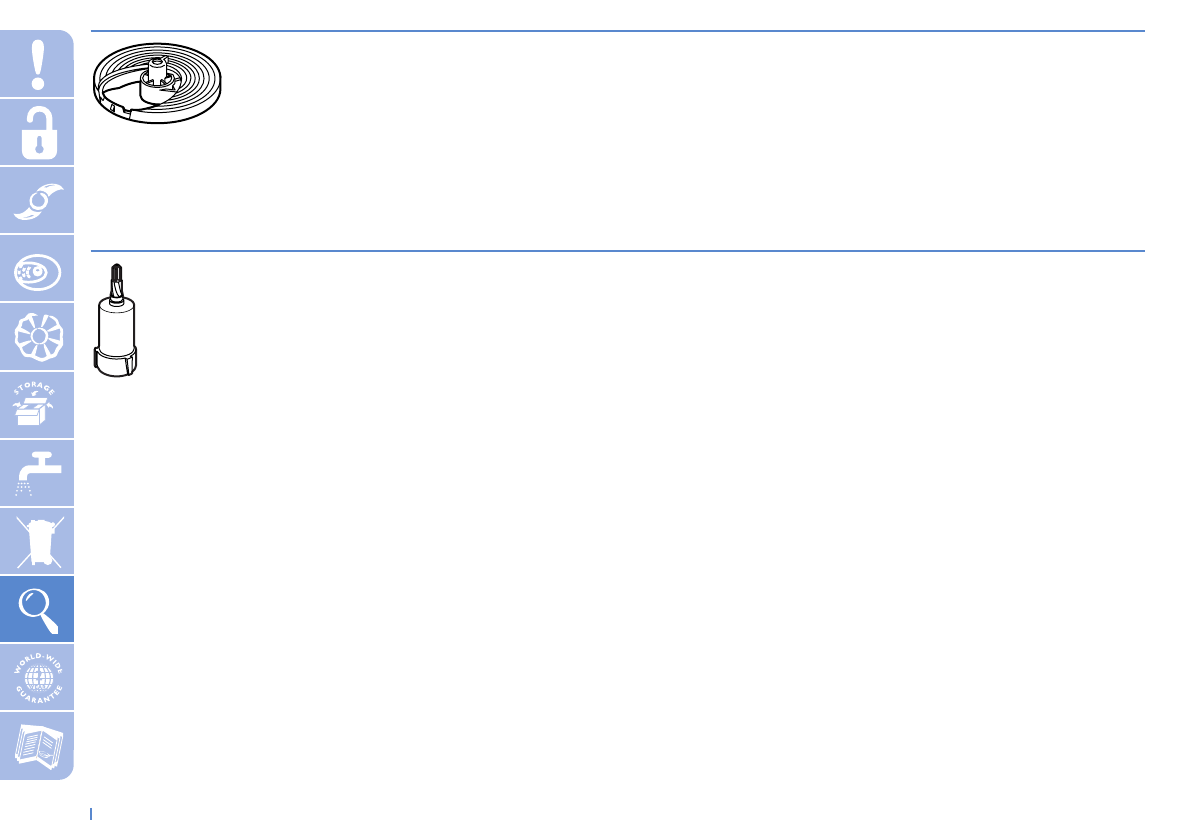Click the dark metal tip of the drive shaft
Image resolution: width=1190 pixels, height=838 pixels.
(116, 284)
